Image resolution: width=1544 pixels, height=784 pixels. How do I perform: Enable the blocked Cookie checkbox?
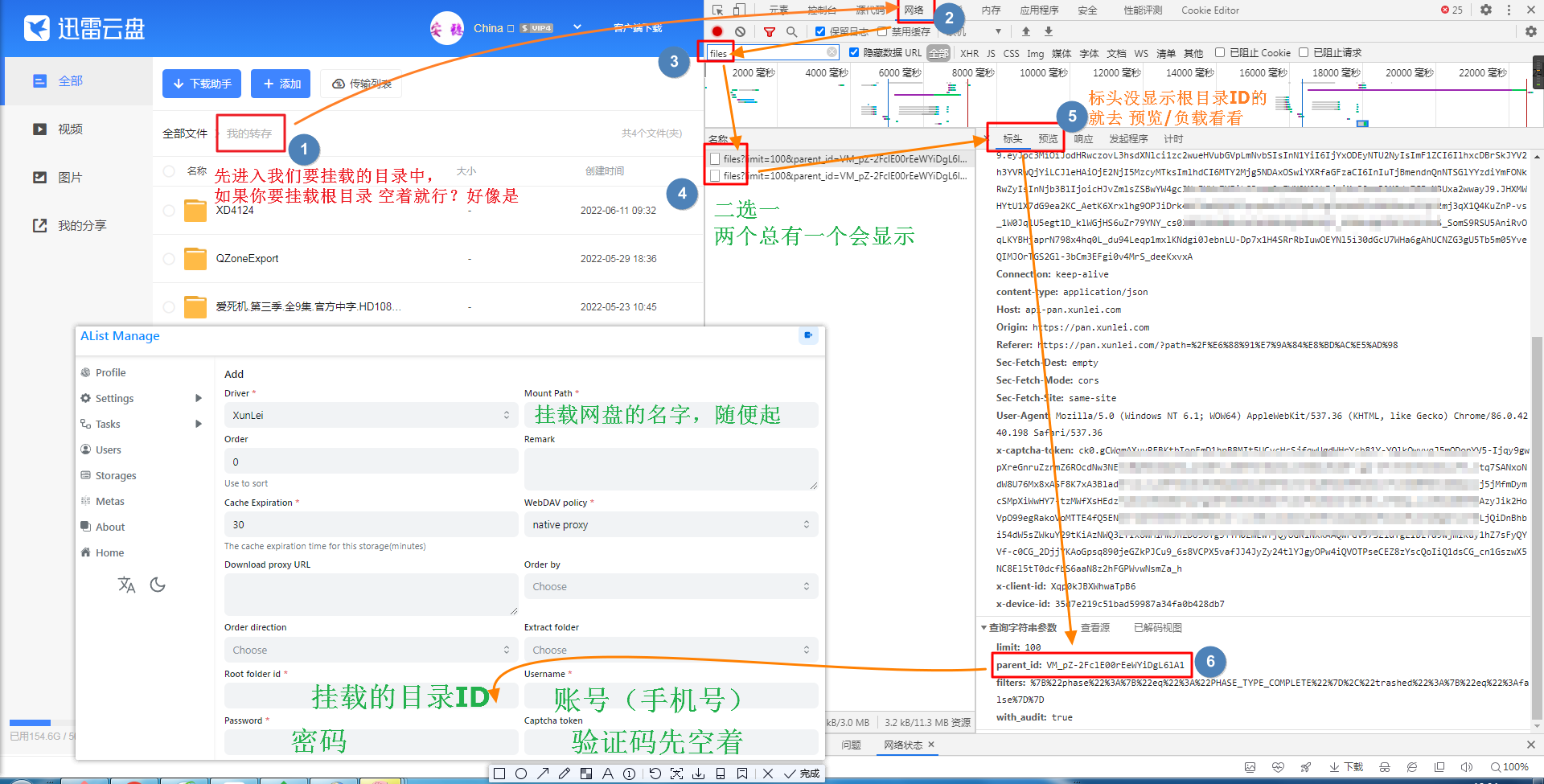(x=1220, y=53)
